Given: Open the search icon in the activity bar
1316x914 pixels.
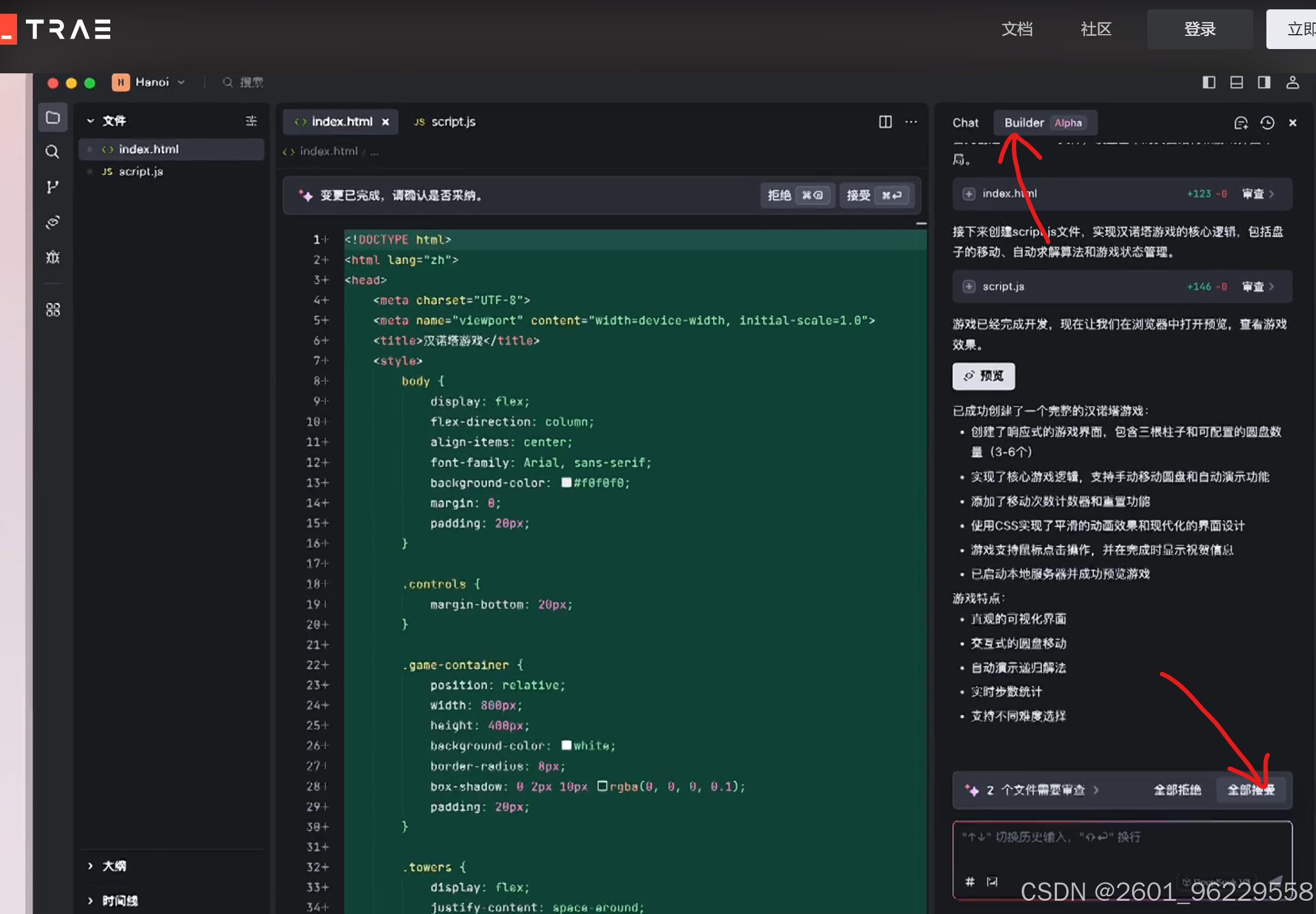Looking at the screenshot, I should coord(53,152).
